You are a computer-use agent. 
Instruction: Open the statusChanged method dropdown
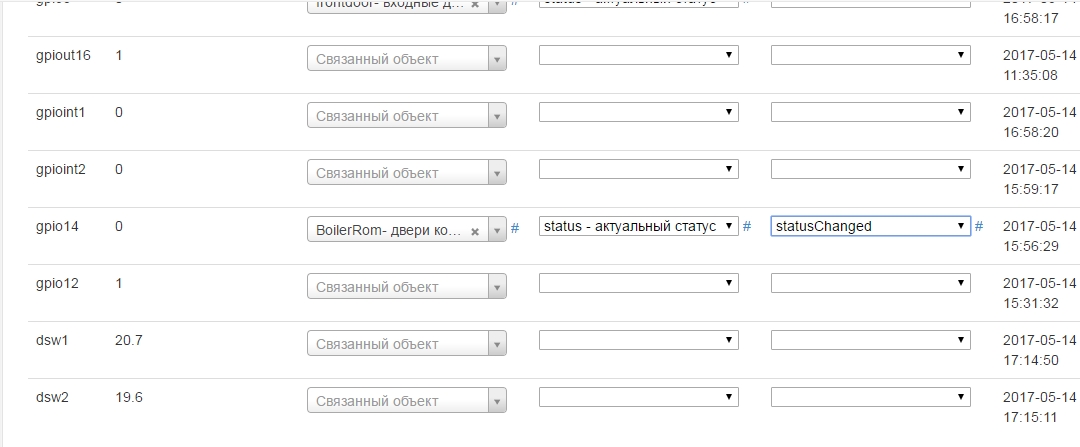870,226
